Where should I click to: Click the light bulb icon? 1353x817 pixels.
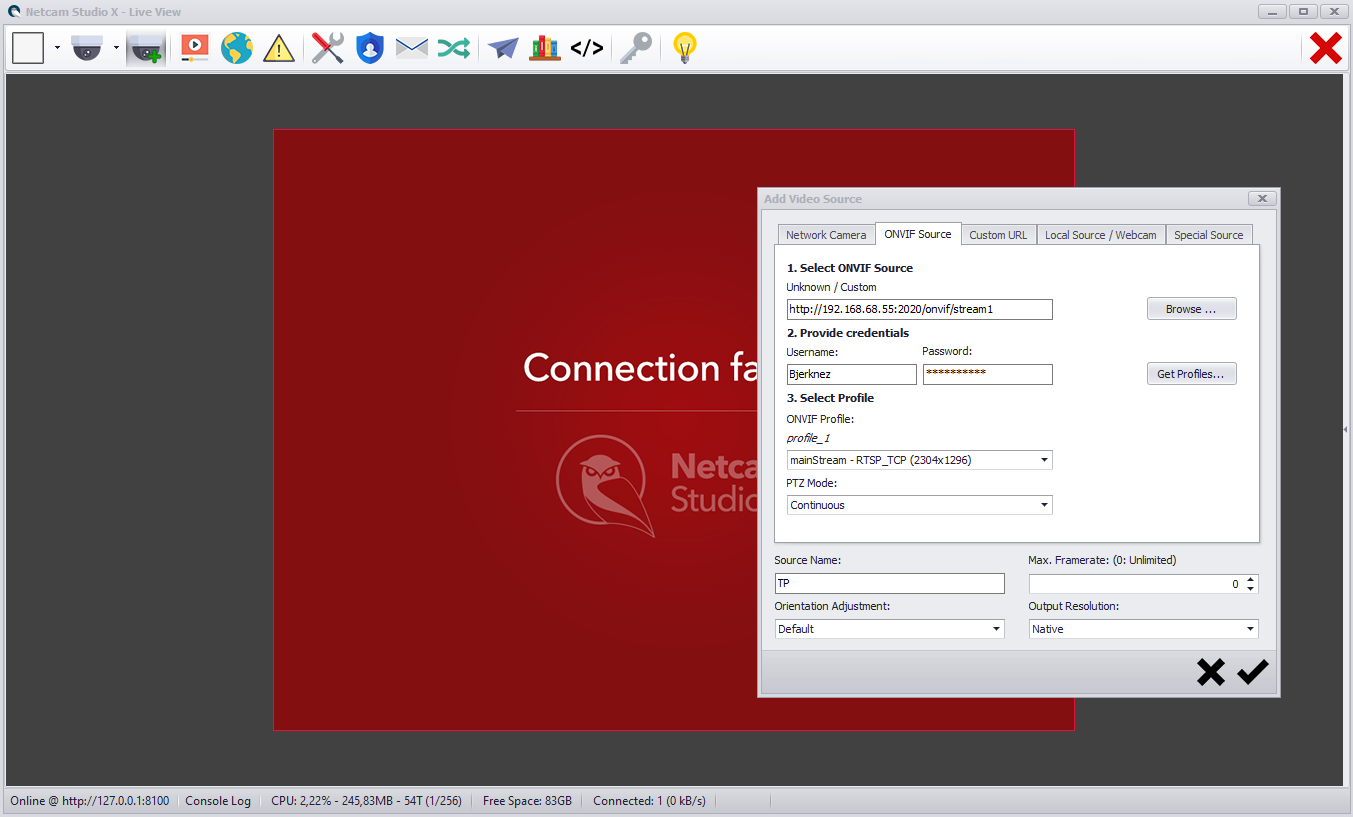click(684, 47)
